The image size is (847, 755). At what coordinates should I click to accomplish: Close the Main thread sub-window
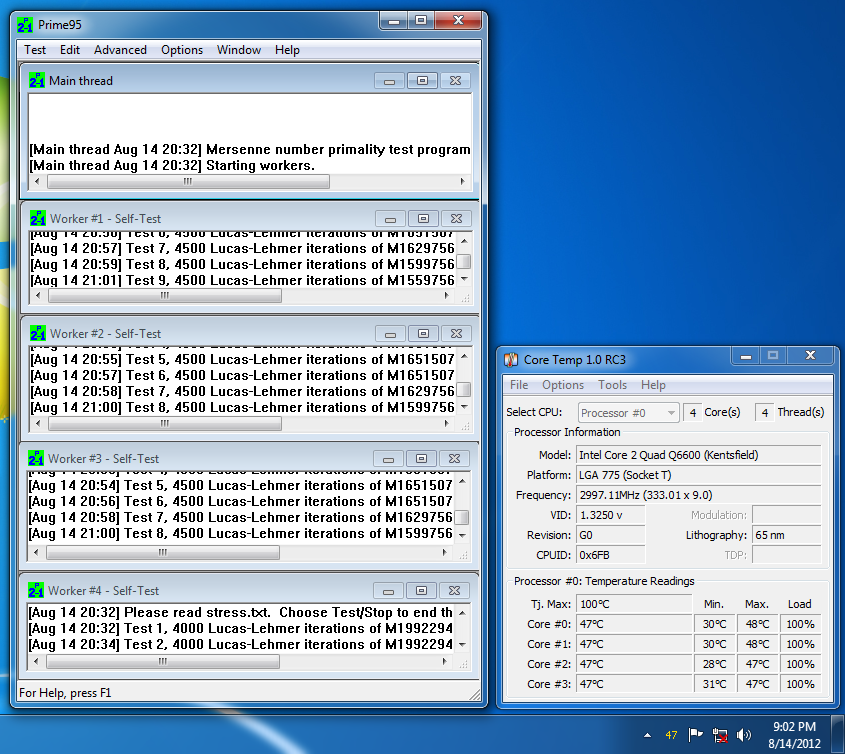point(455,81)
